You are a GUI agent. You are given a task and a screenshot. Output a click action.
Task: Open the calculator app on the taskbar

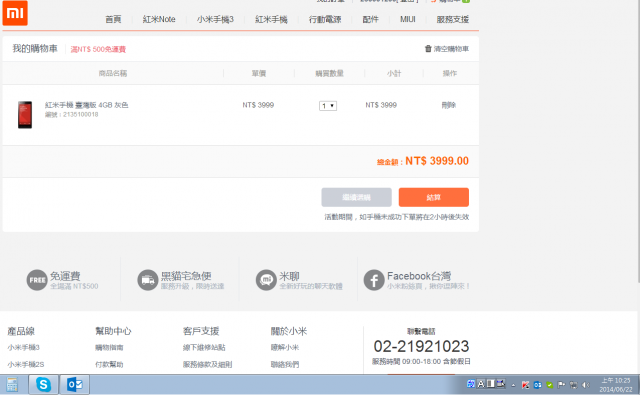12,384
